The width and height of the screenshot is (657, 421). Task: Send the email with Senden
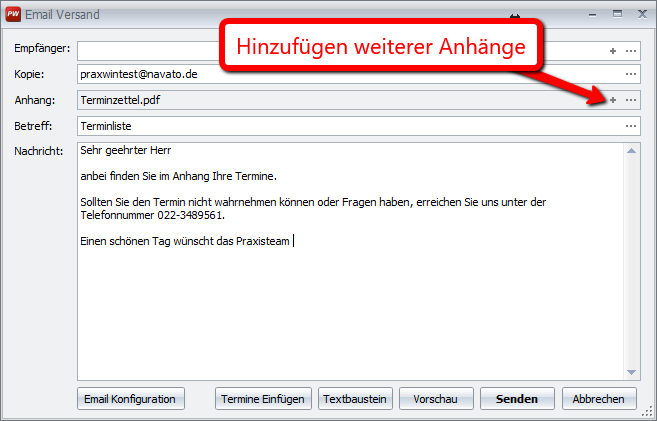(x=517, y=398)
